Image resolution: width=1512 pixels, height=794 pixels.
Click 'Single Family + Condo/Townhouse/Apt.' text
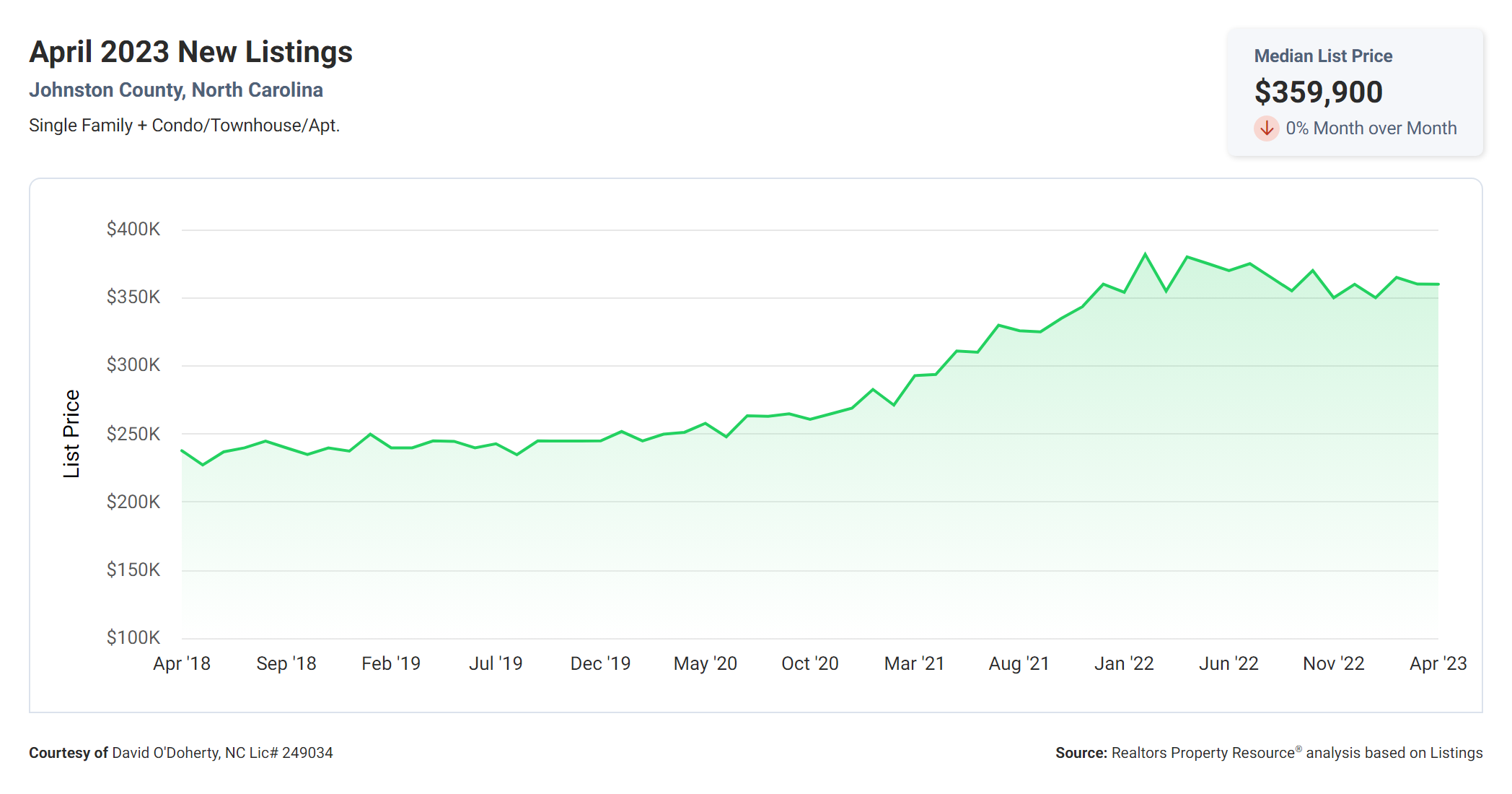(x=184, y=126)
